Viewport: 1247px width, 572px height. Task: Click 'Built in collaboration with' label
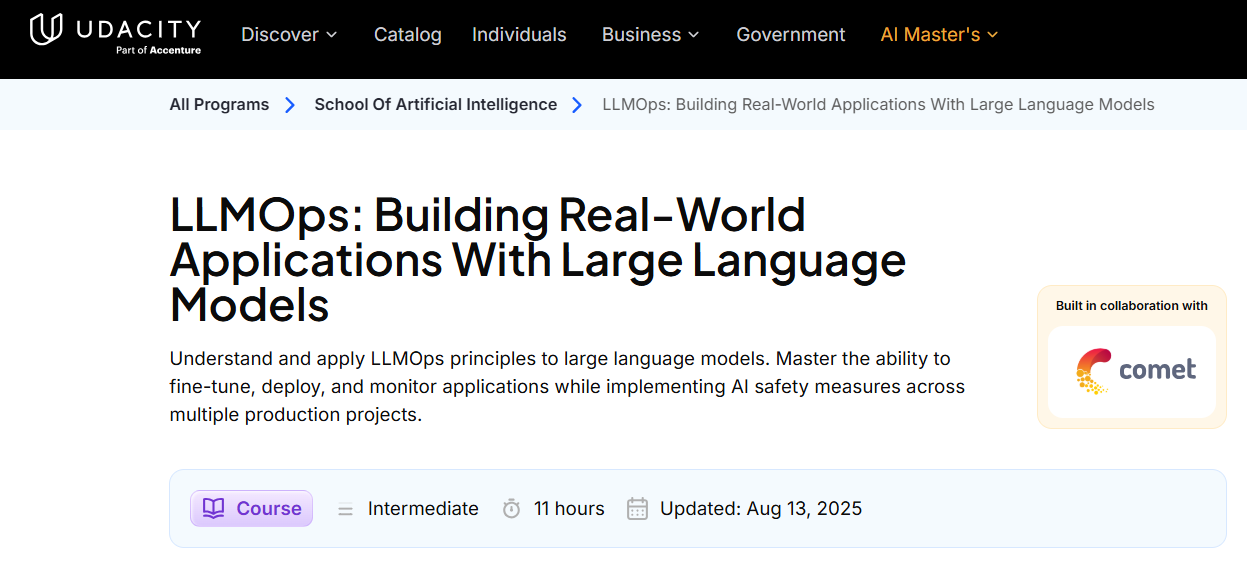(x=1132, y=306)
